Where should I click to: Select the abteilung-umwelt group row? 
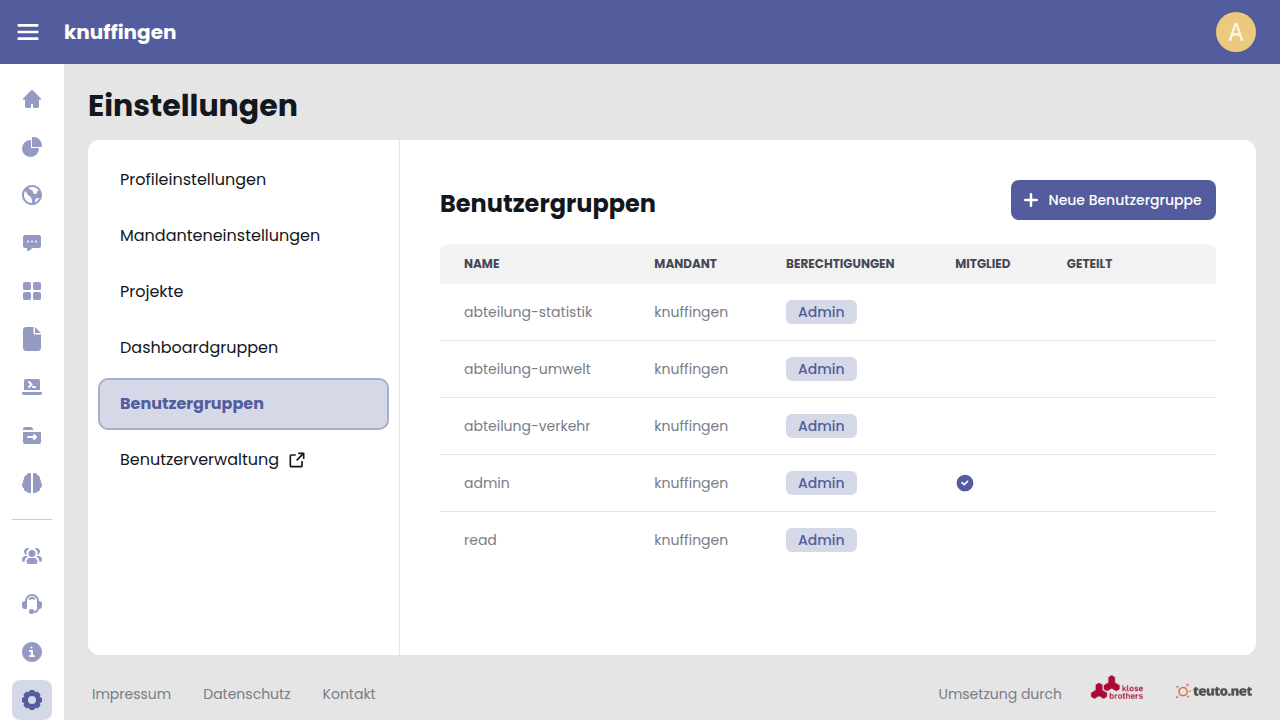point(527,369)
